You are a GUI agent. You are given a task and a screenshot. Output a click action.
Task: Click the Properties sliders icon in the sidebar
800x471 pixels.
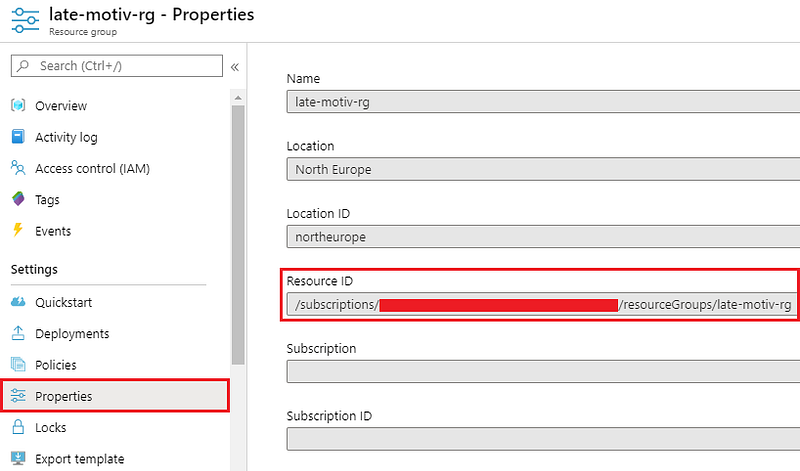[x=18, y=395]
